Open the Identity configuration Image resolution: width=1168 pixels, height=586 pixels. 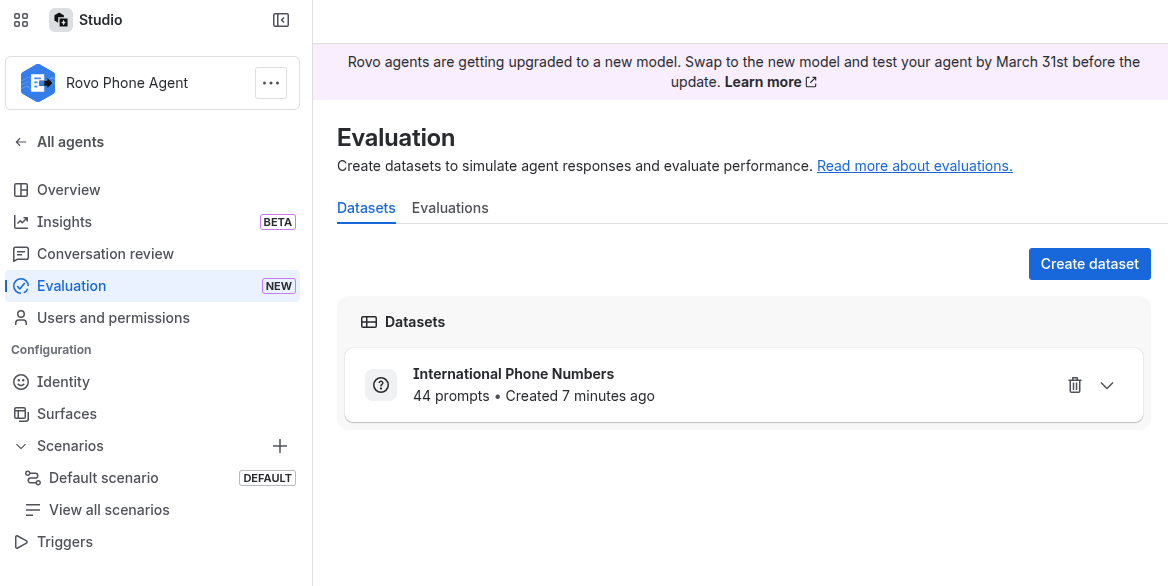[x=152, y=382]
